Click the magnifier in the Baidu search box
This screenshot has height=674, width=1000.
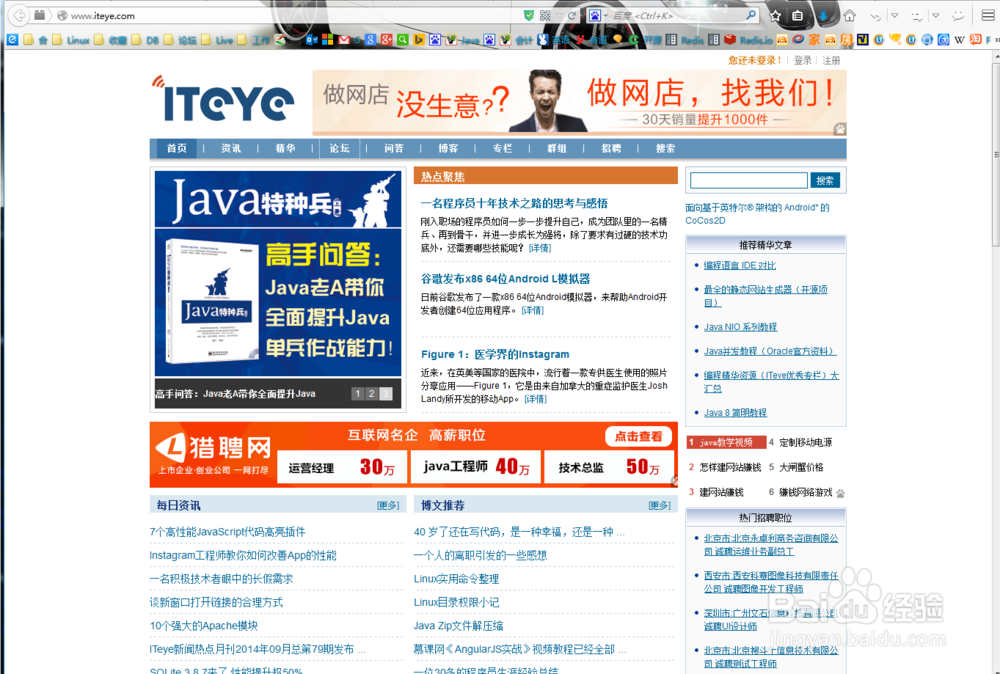pyautogui.click(x=751, y=15)
